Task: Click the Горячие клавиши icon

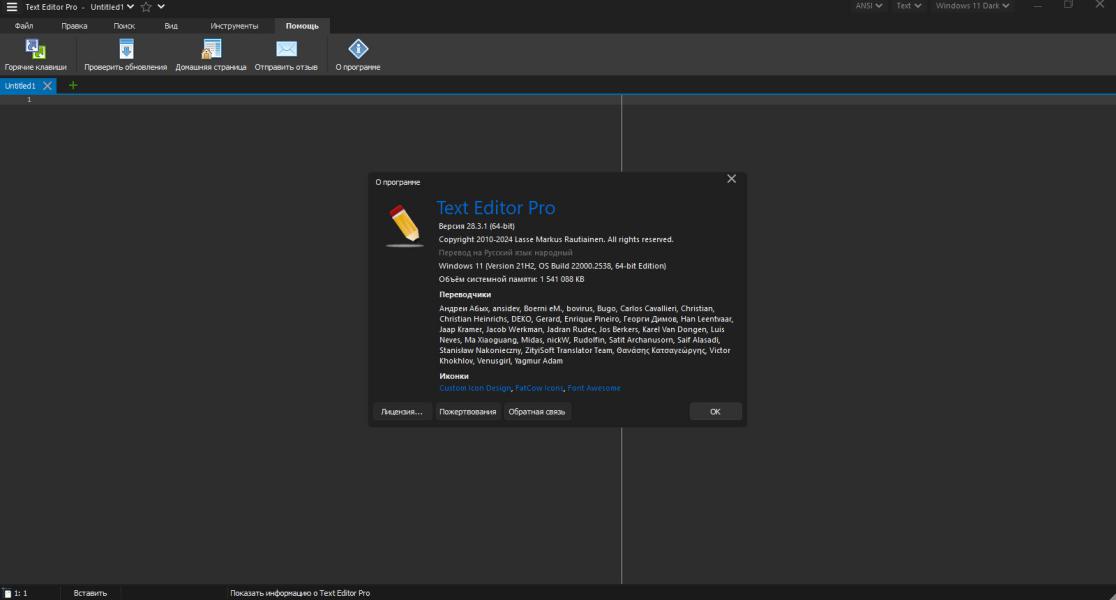Action: coord(35,48)
